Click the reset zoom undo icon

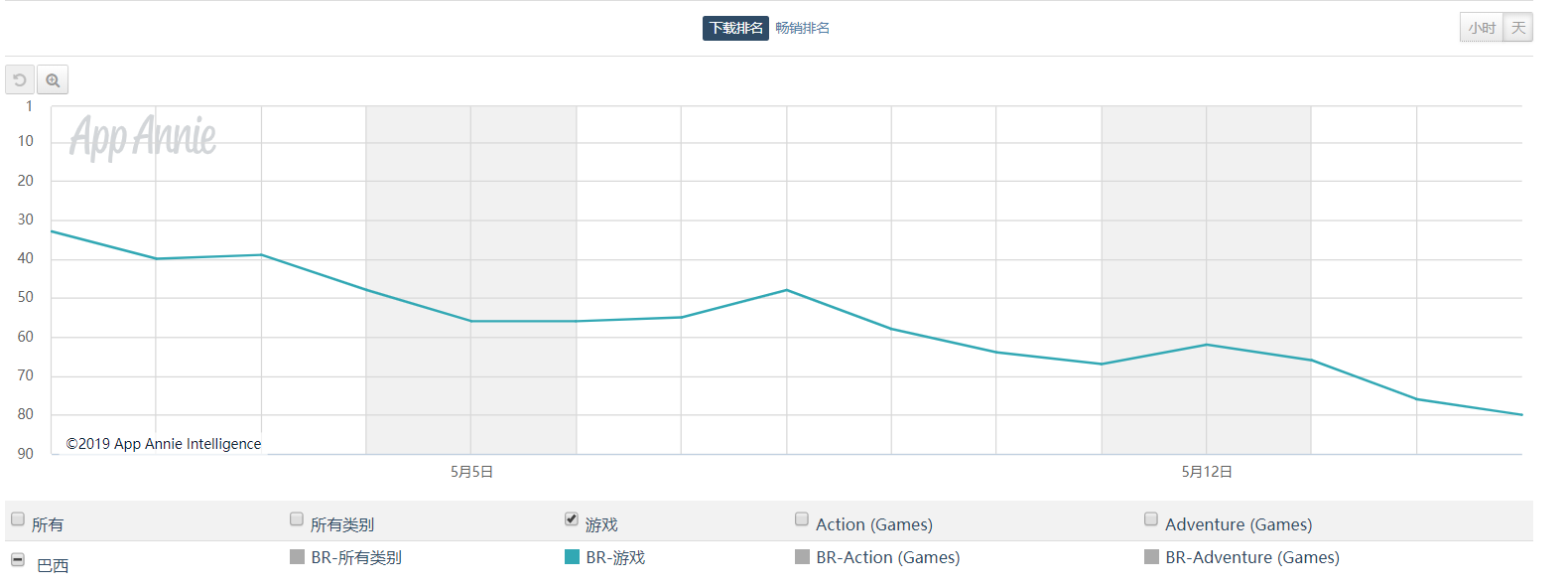tap(20, 79)
